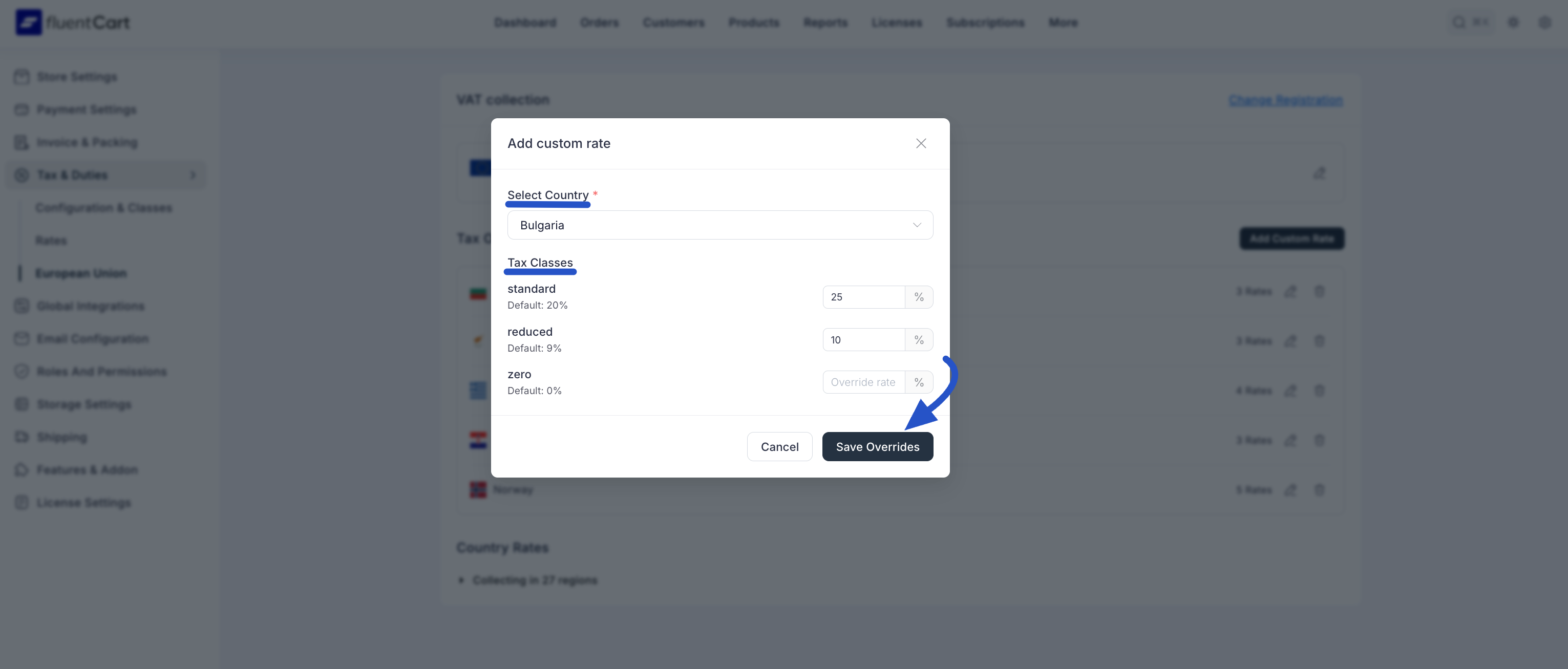Click the Shipping sidebar icon
This screenshot has height=669, width=1568.
(x=22, y=437)
